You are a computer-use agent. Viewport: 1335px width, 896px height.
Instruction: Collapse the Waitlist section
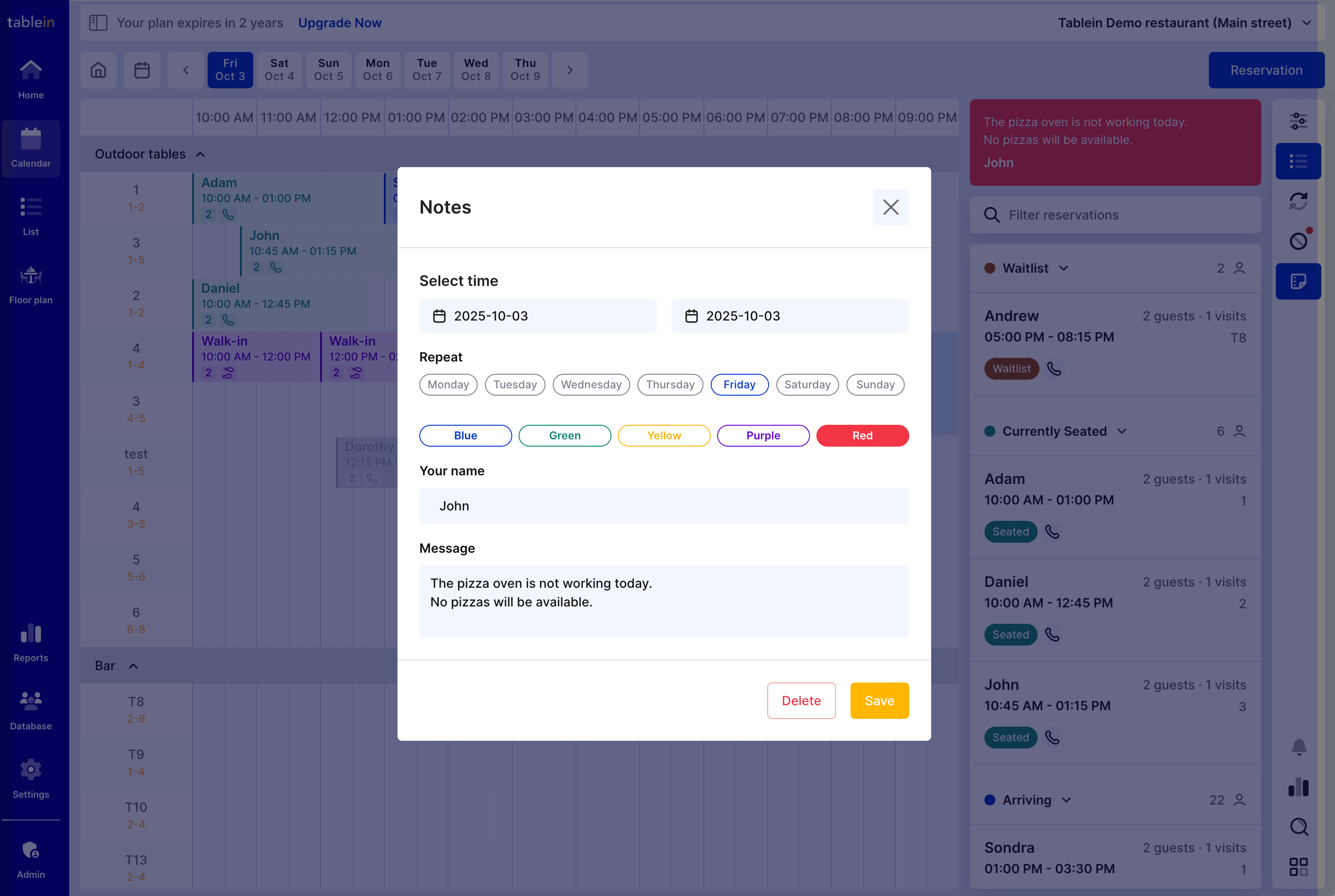[1063, 268]
